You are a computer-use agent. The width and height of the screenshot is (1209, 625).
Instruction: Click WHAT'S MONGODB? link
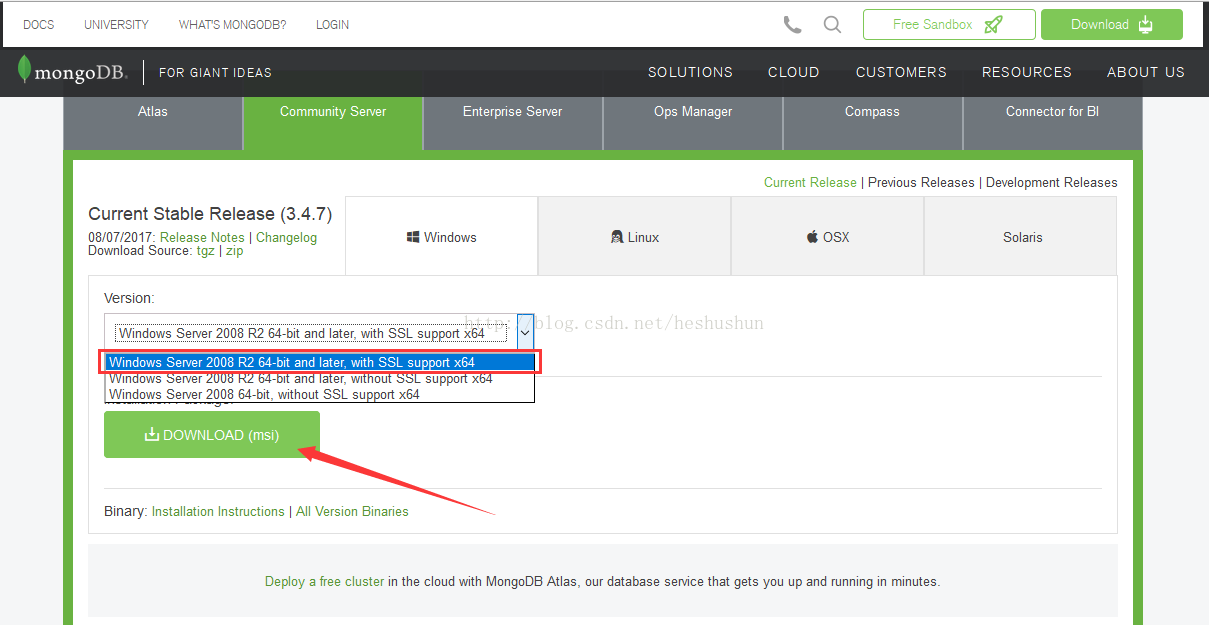point(232,25)
